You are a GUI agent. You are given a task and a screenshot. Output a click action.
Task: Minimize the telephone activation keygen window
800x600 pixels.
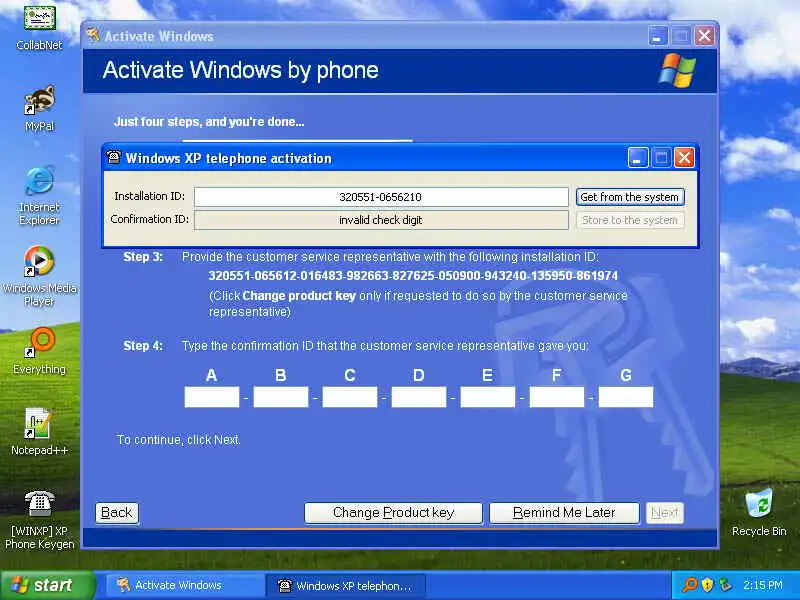[638, 158]
